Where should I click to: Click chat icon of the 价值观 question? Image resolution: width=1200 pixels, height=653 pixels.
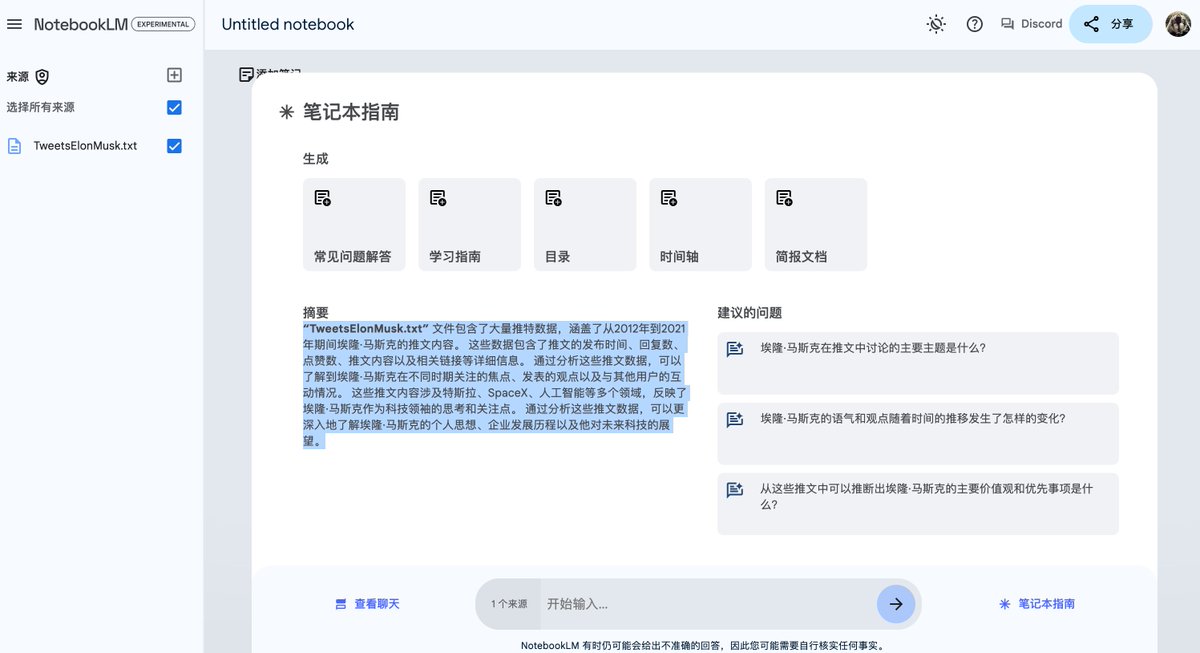(x=735, y=490)
